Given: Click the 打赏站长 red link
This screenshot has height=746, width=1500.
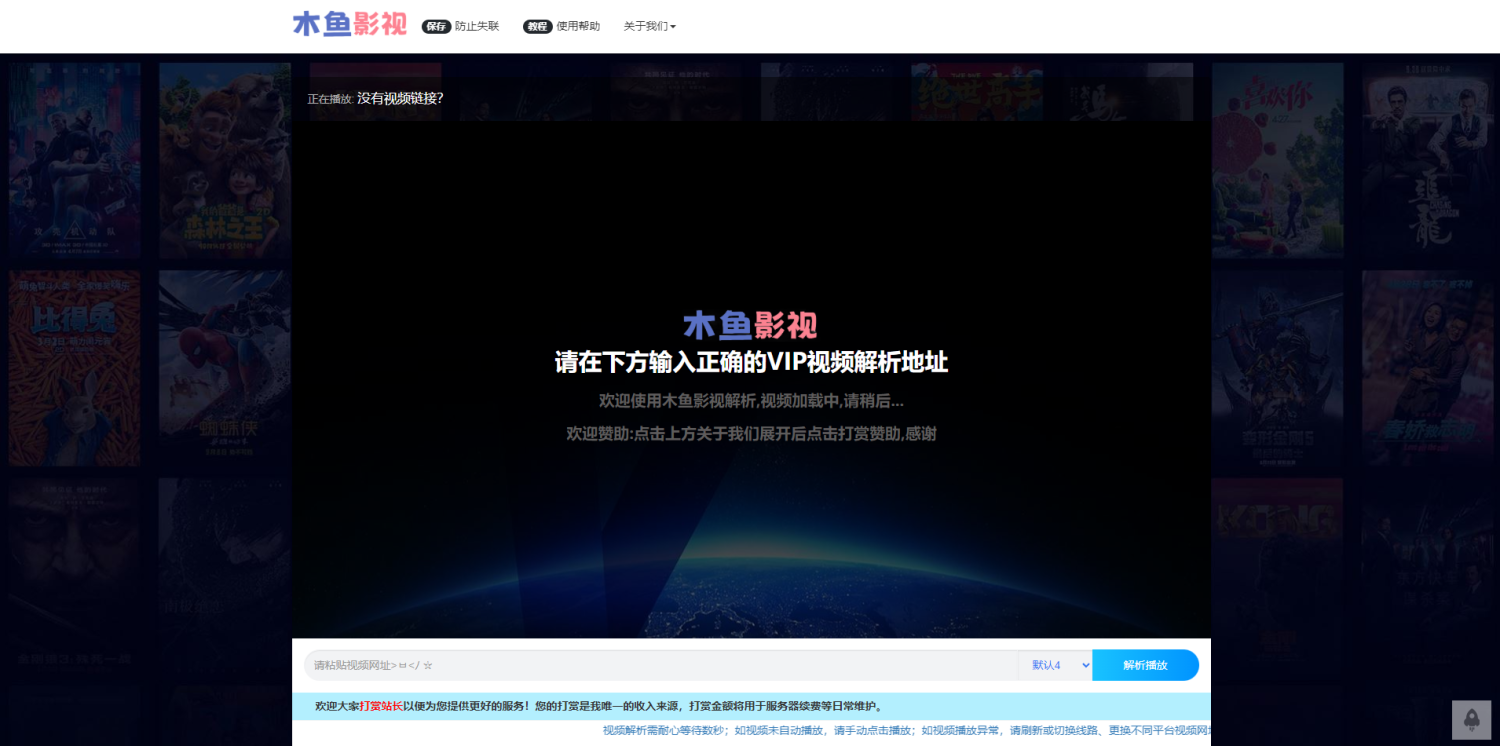Looking at the screenshot, I should click(x=381, y=706).
